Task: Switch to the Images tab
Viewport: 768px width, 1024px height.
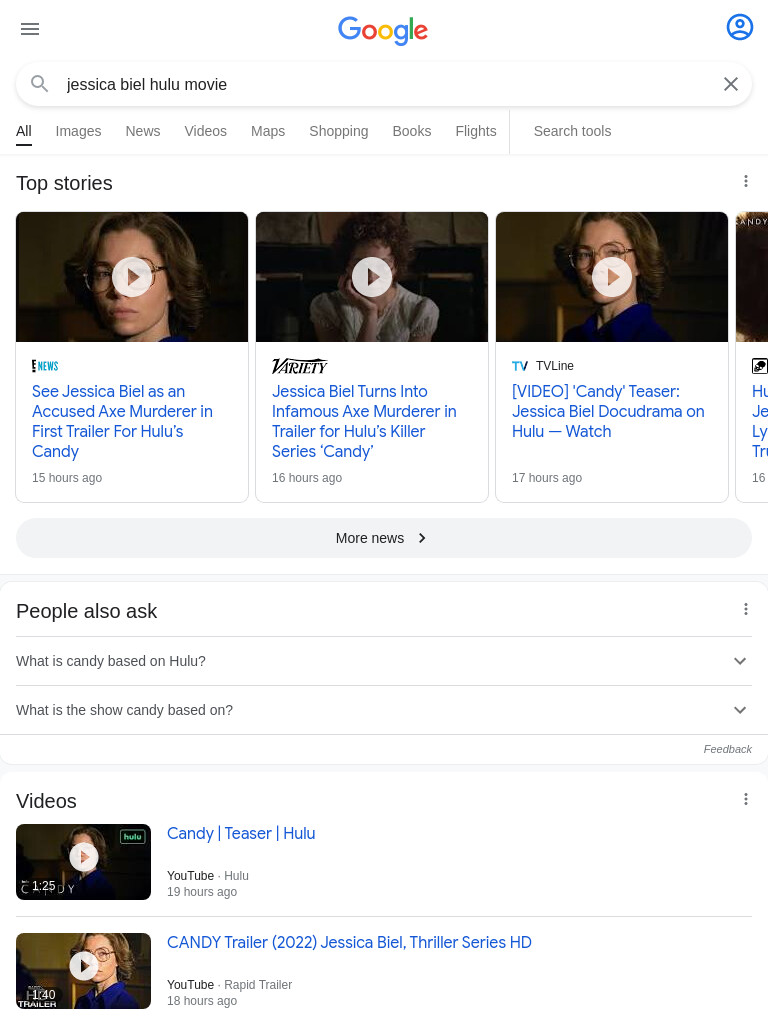Action: pos(78,131)
